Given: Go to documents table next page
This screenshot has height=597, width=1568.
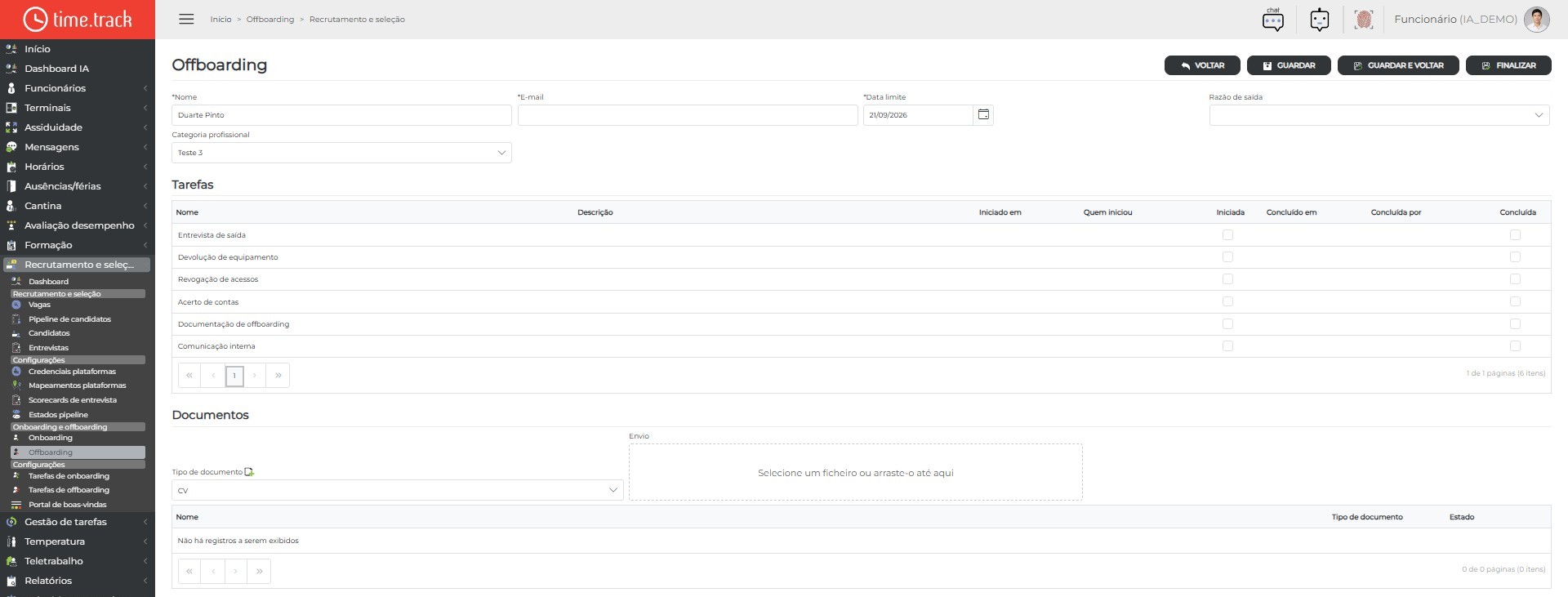Looking at the screenshot, I should pos(236,571).
